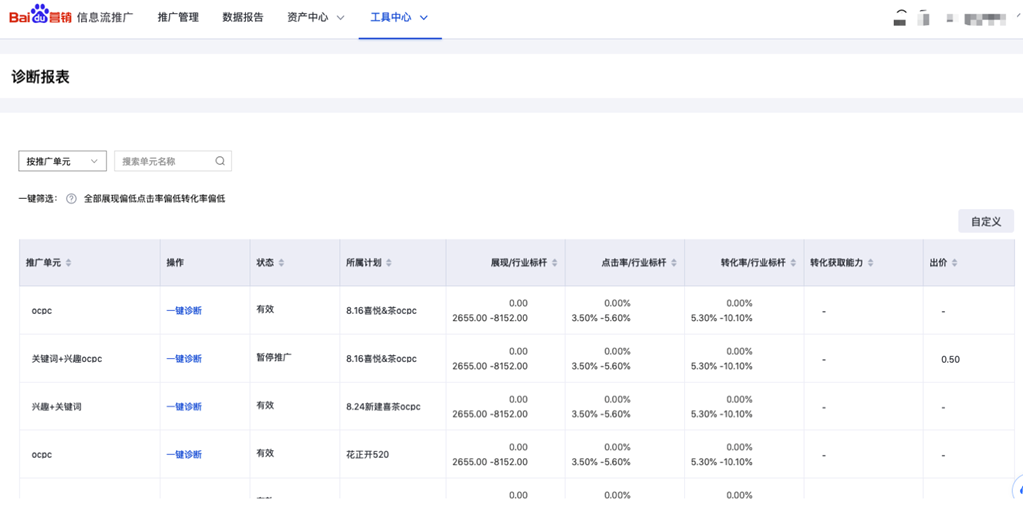
Task: Sort by 推广单元 column sort icon
Action: tap(69, 263)
